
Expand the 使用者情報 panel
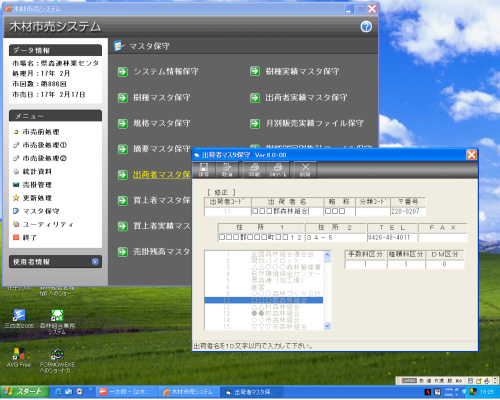(x=95, y=262)
